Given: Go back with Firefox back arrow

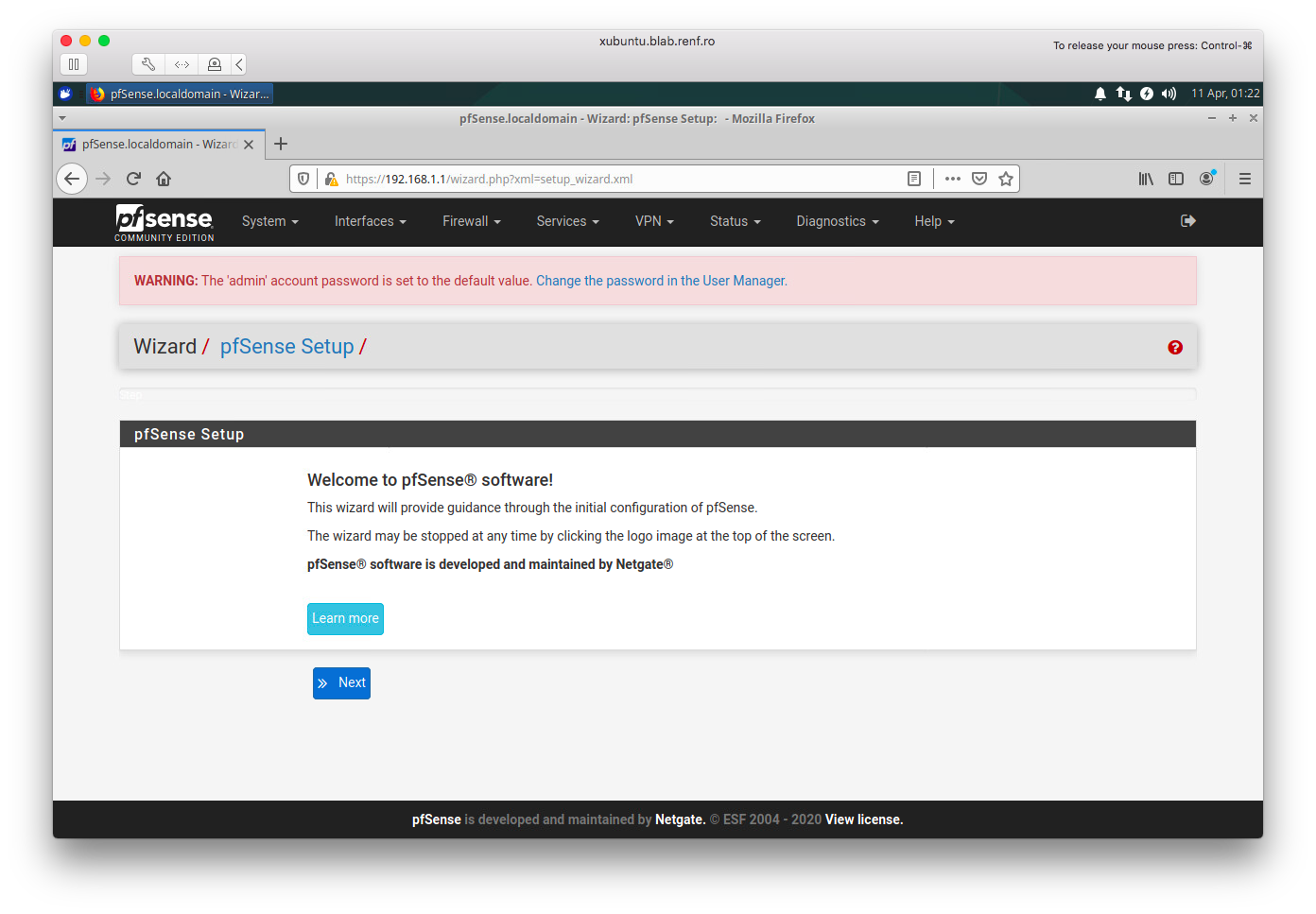Looking at the screenshot, I should click(x=72, y=179).
